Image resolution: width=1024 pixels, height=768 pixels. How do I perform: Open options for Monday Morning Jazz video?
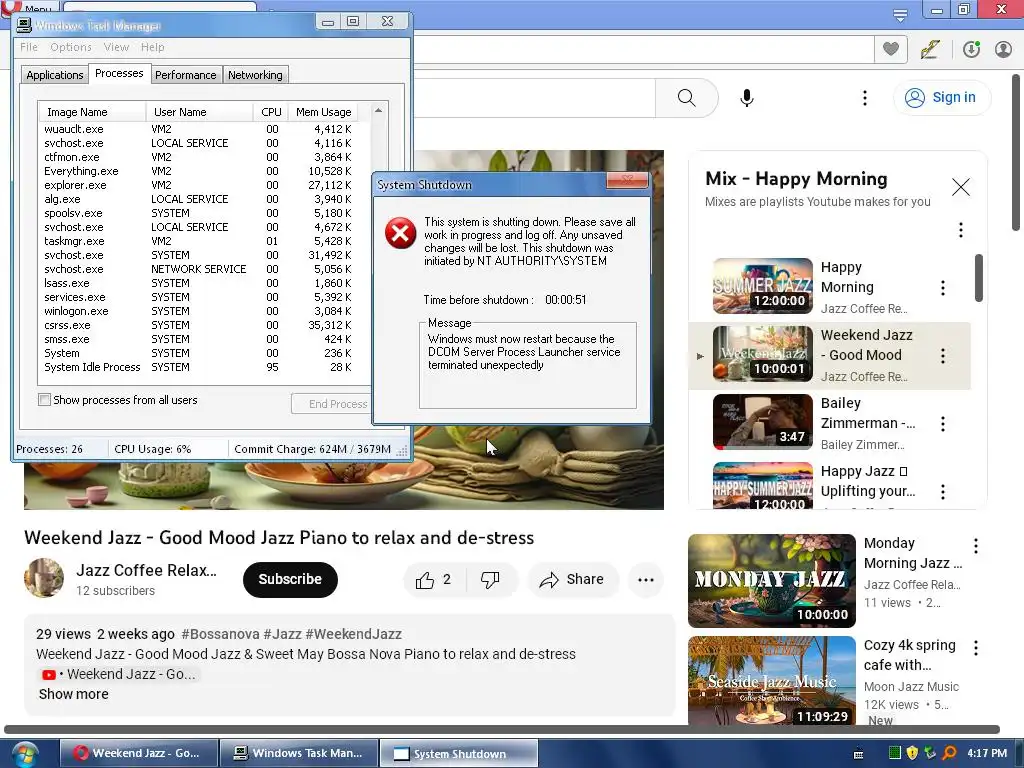click(976, 546)
